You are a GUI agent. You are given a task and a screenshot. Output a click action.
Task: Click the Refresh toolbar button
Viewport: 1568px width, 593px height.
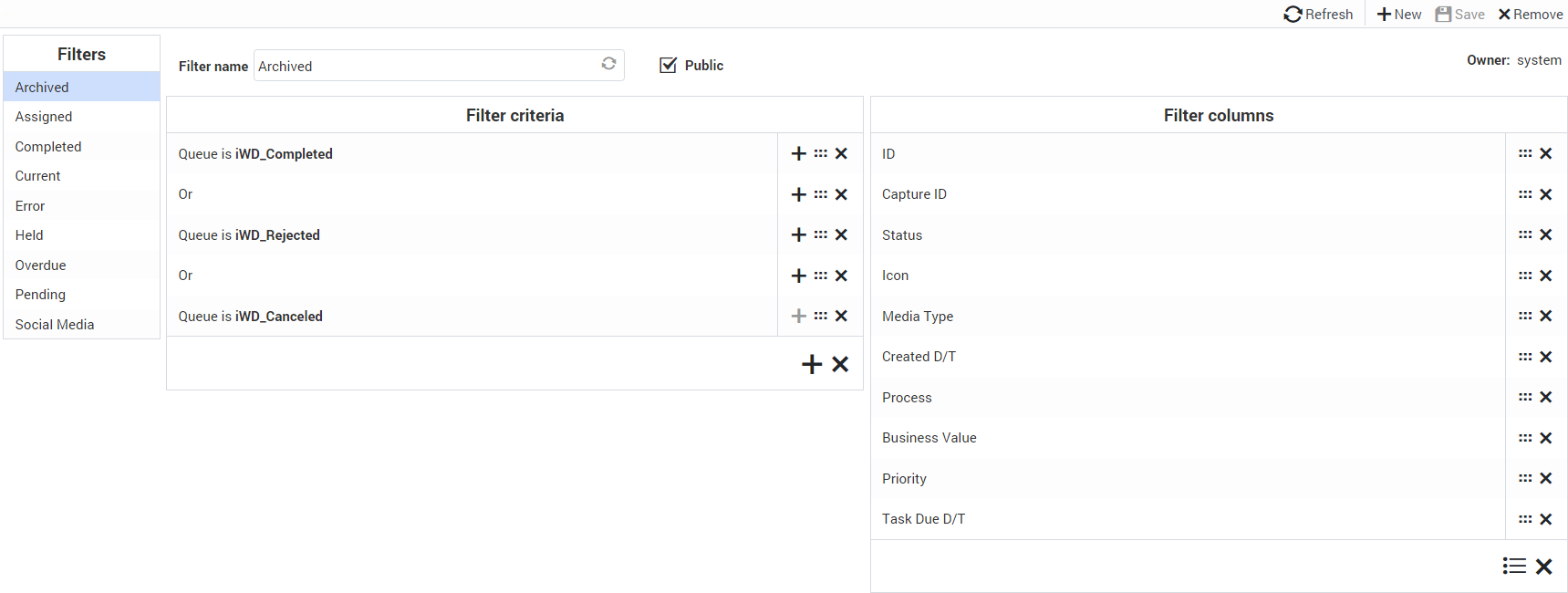(1318, 15)
